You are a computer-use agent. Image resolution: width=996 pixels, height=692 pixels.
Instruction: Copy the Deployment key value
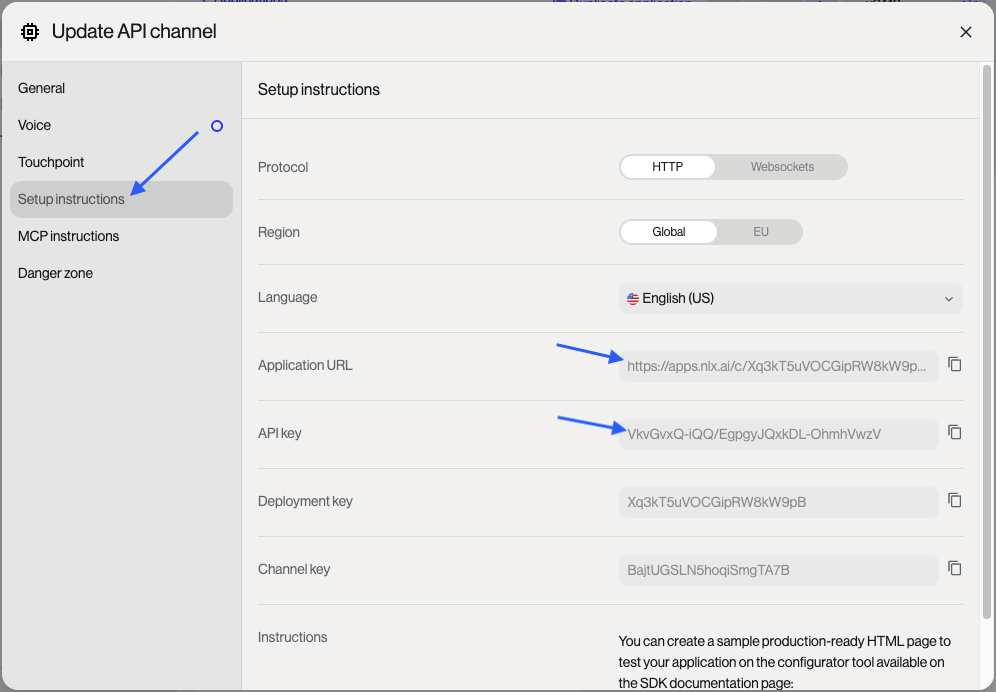954,501
